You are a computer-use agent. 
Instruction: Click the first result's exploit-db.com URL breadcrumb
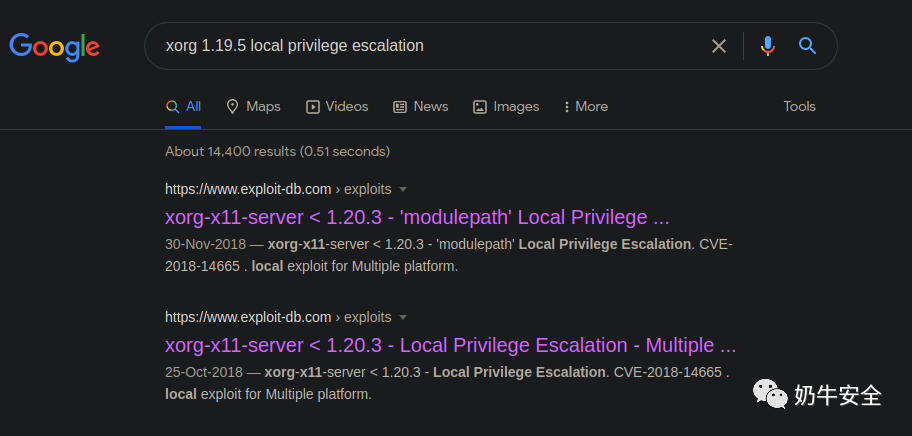(x=278, y=190)
